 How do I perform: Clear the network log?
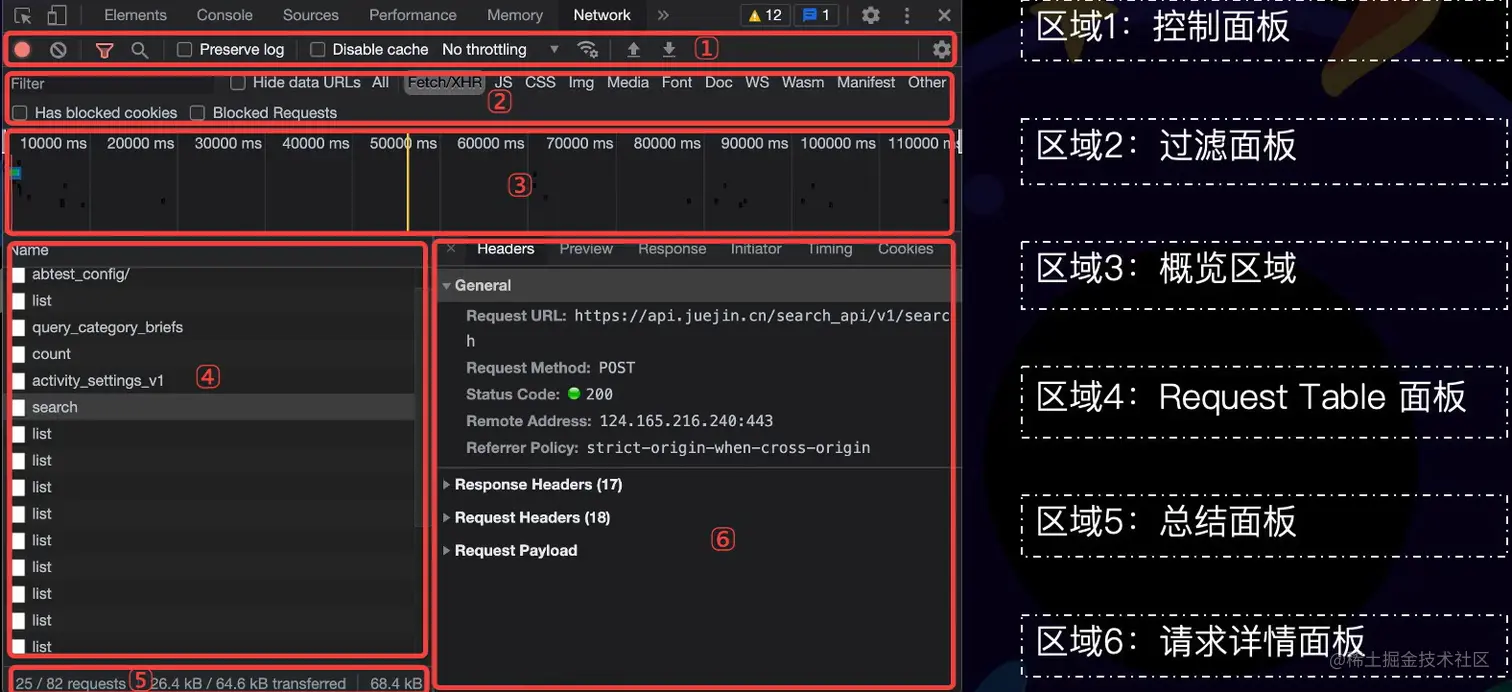[x=58, y=49]
